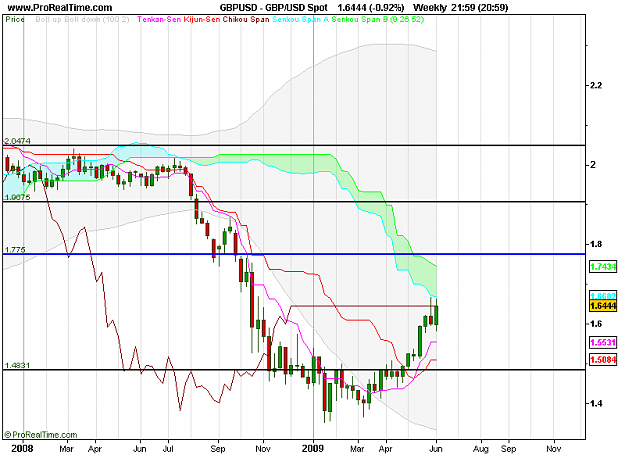
Task: Click the Aug label on time axis
Action: pos(481,449)
